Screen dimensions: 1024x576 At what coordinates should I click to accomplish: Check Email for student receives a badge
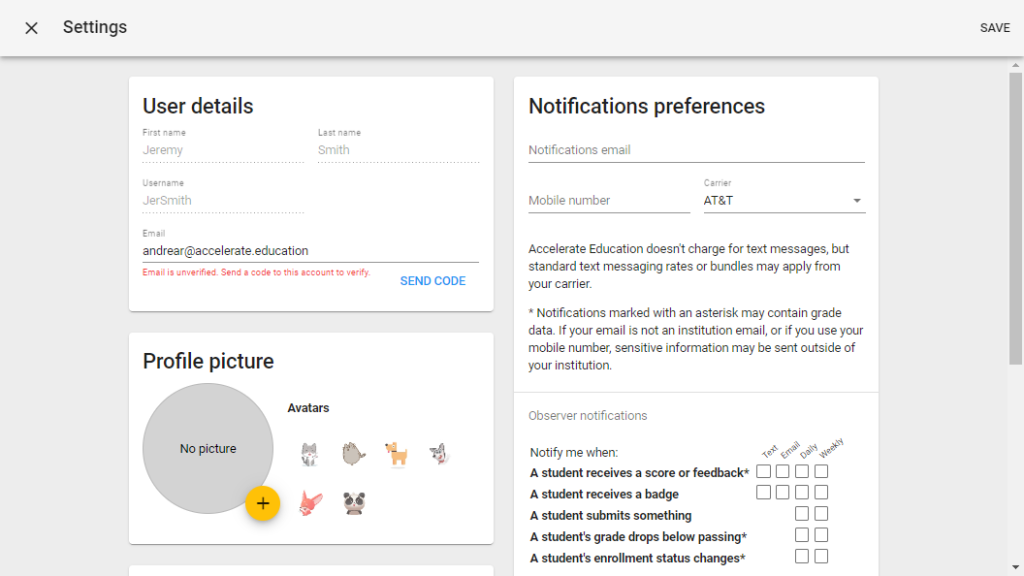(x=783, y=492)
